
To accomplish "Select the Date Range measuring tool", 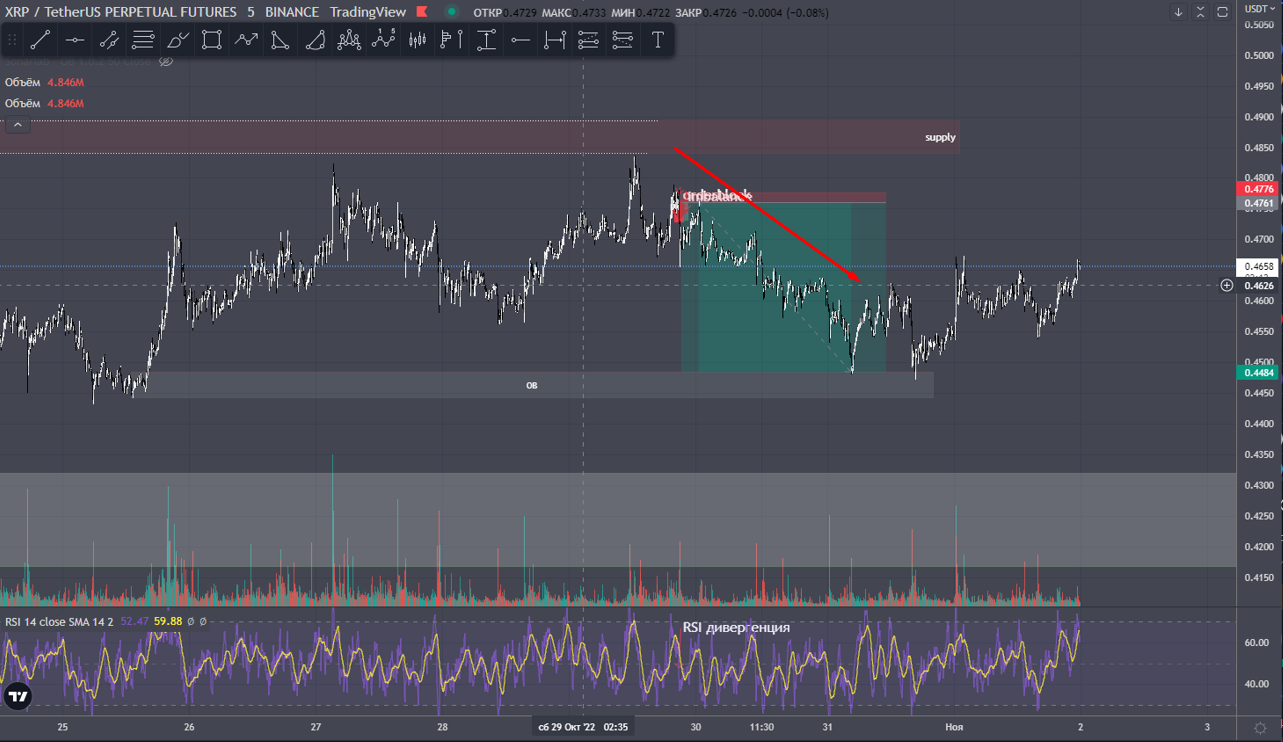I will tap(555, 40).
